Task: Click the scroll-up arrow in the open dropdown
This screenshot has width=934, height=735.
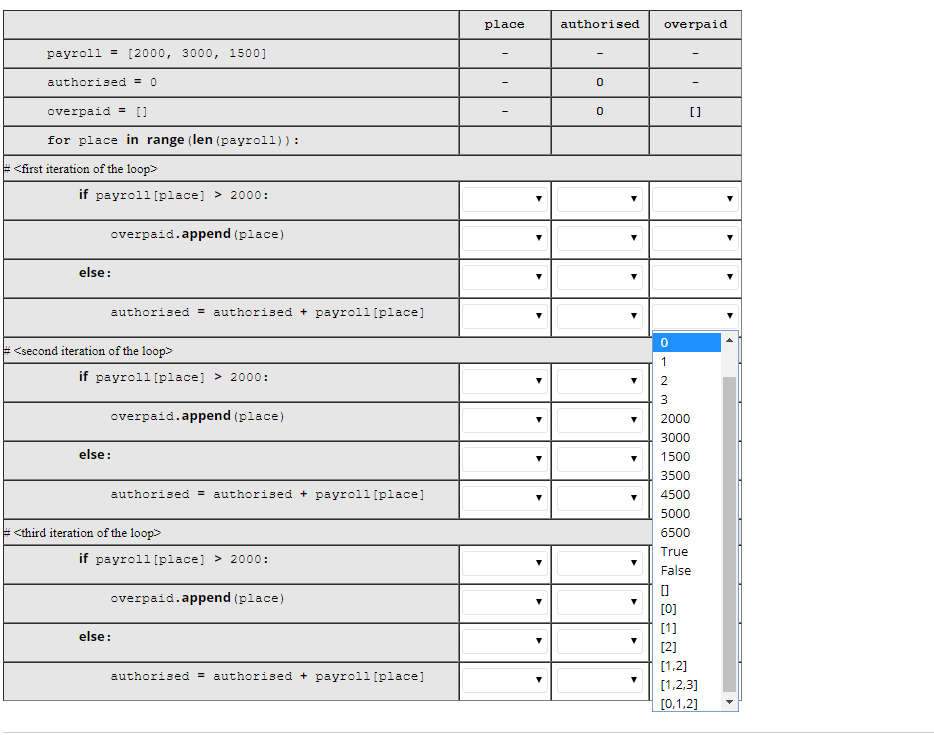Action: 730,338
